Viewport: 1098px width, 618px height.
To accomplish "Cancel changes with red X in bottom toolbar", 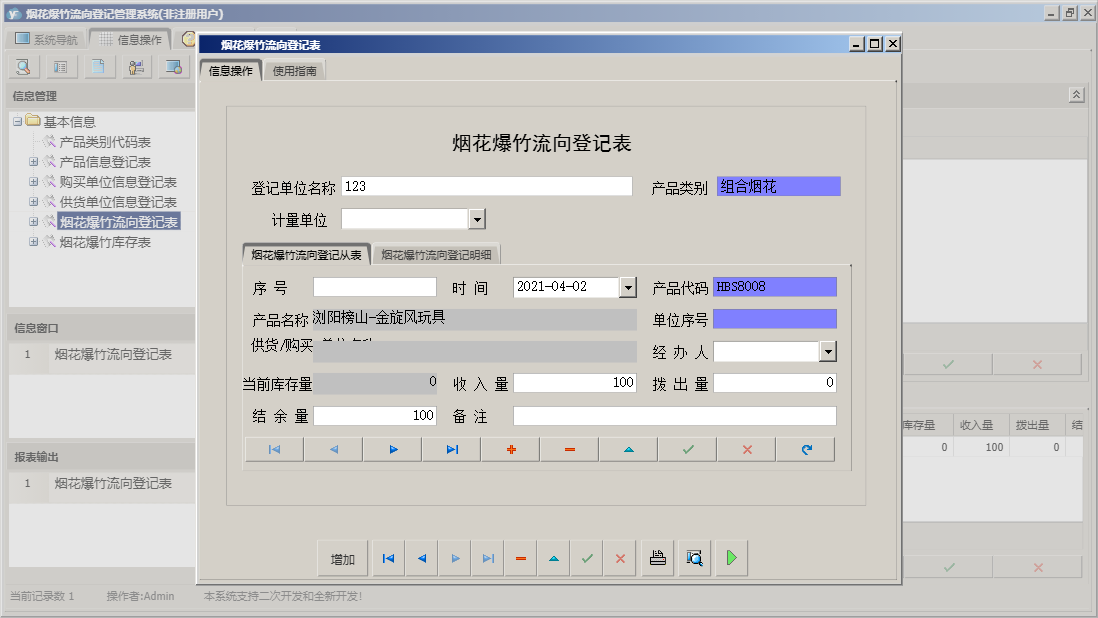I will (x=620, y=559).
